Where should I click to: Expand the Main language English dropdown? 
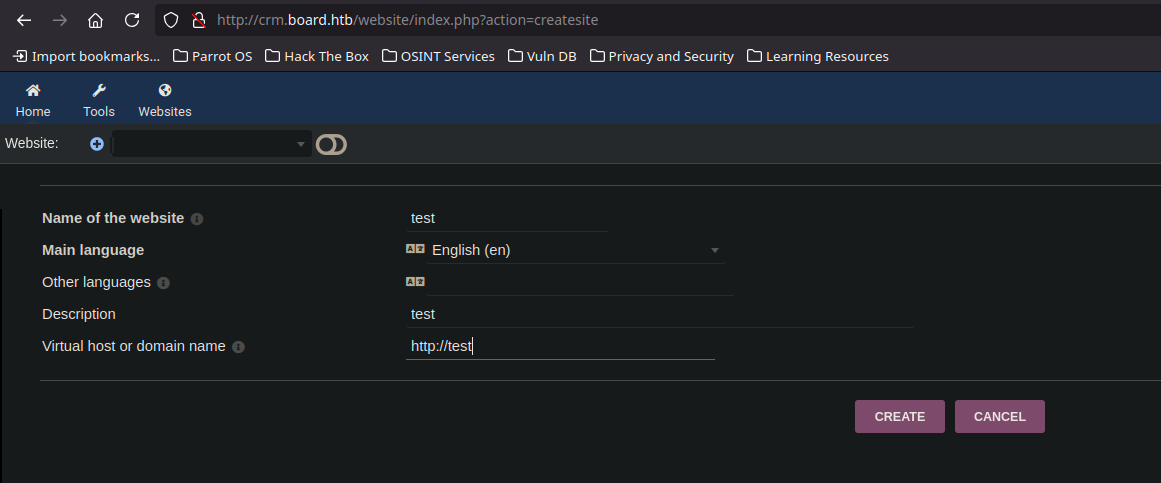tap(576, 250)
